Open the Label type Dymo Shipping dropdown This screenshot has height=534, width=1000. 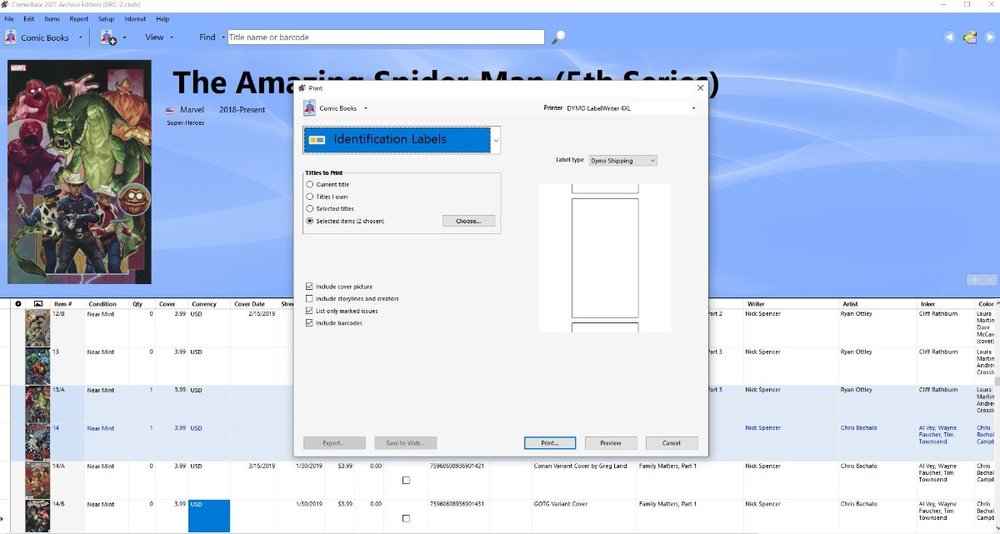[622, 161]
